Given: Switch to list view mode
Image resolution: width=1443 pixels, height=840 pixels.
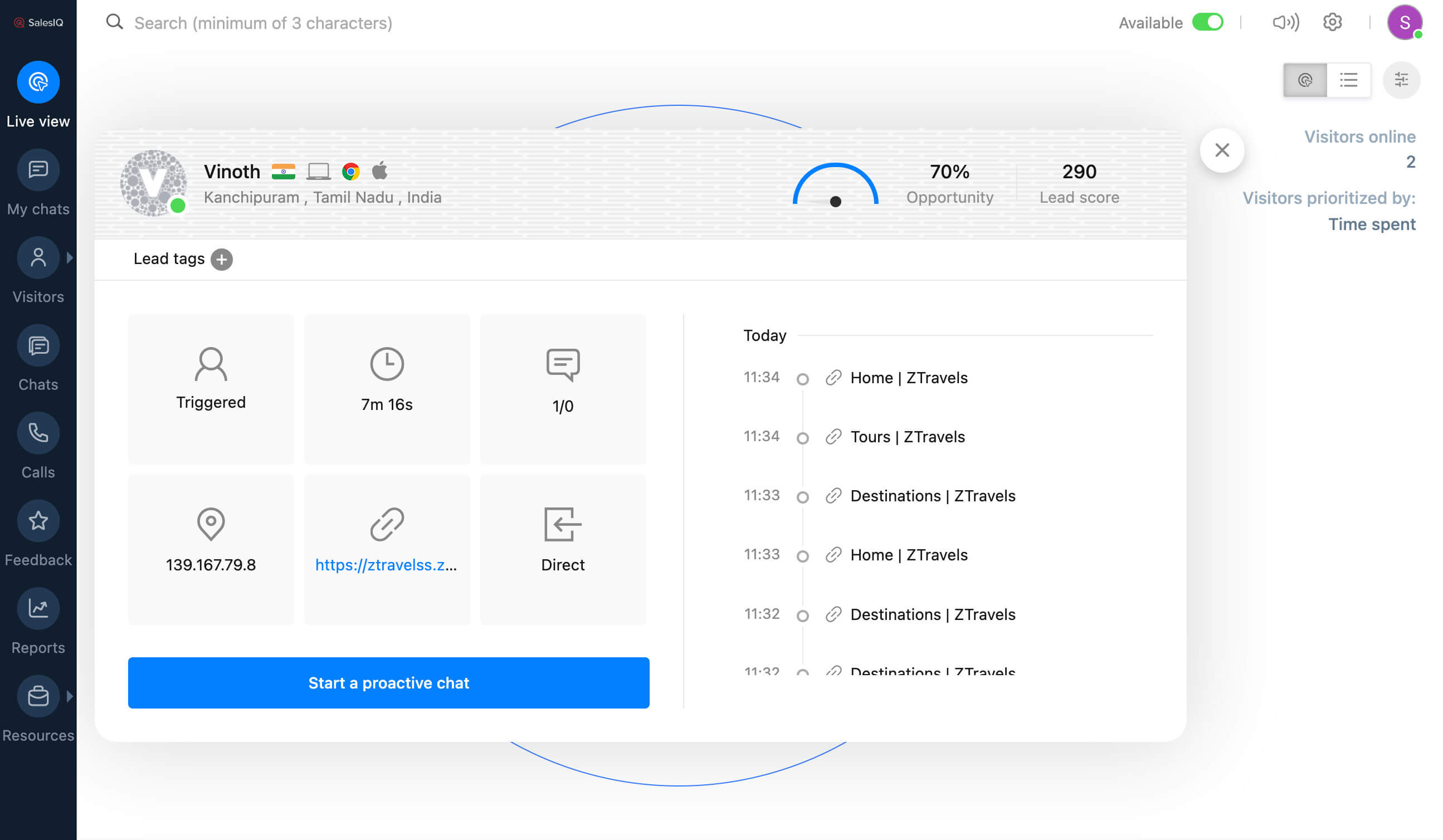Looking at the screenshot, I should (1348, 80).
